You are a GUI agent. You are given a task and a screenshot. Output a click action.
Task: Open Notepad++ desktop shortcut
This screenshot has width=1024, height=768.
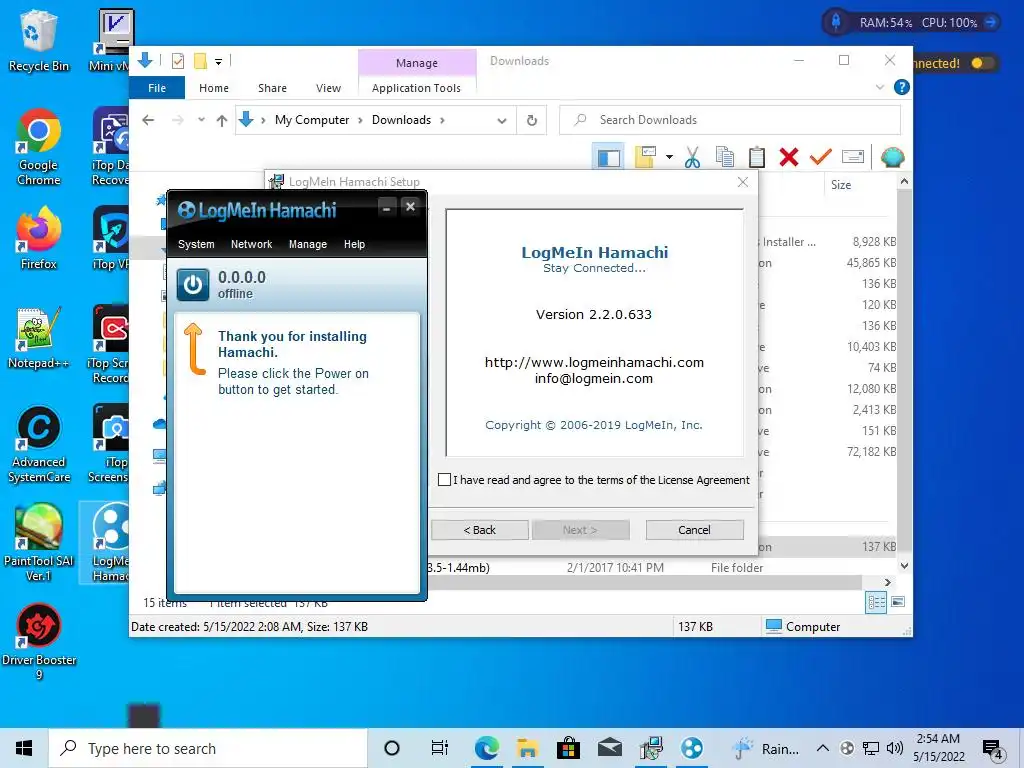(x=38, y=338)
